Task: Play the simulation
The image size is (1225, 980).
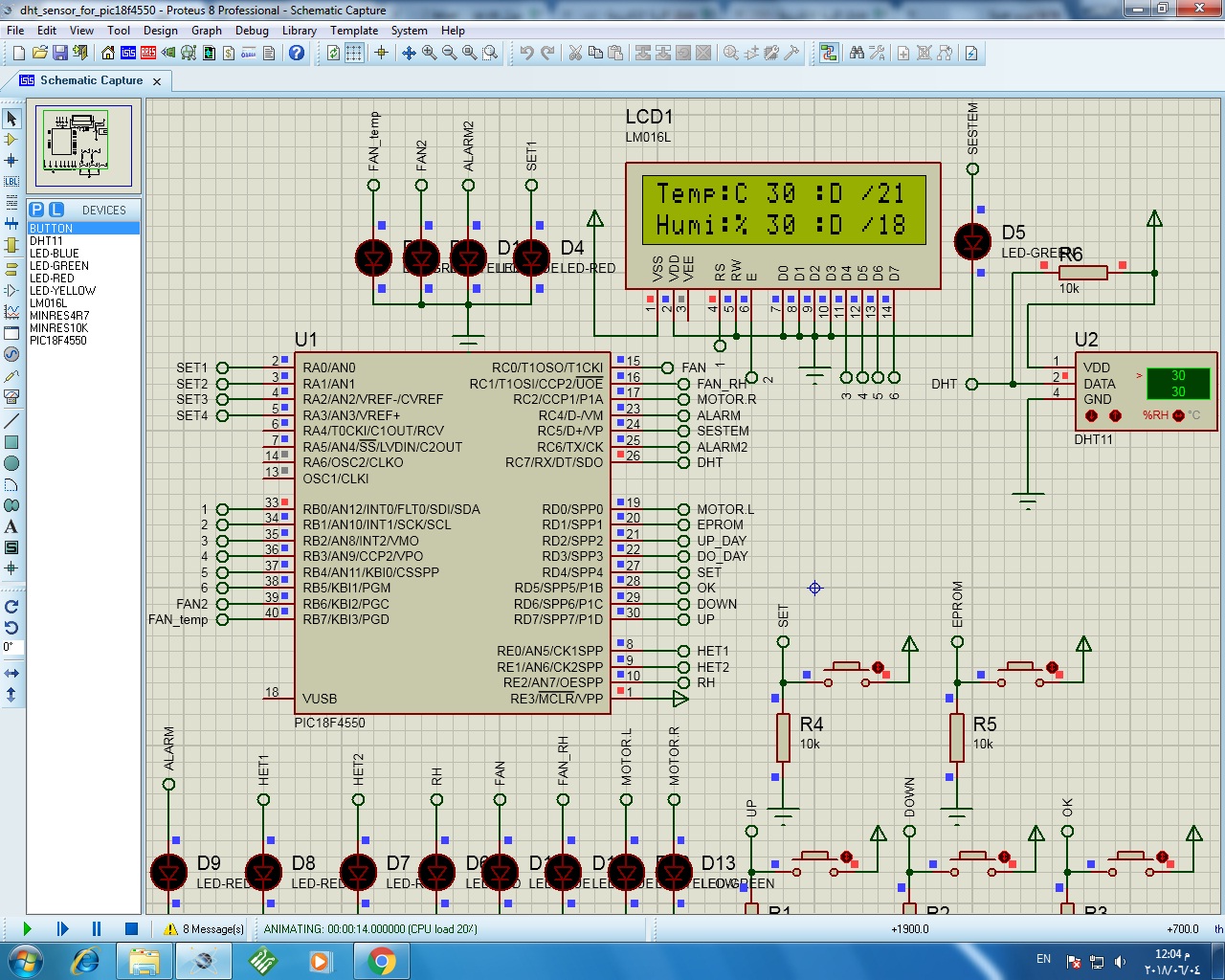Action: [x=27, y=928]
